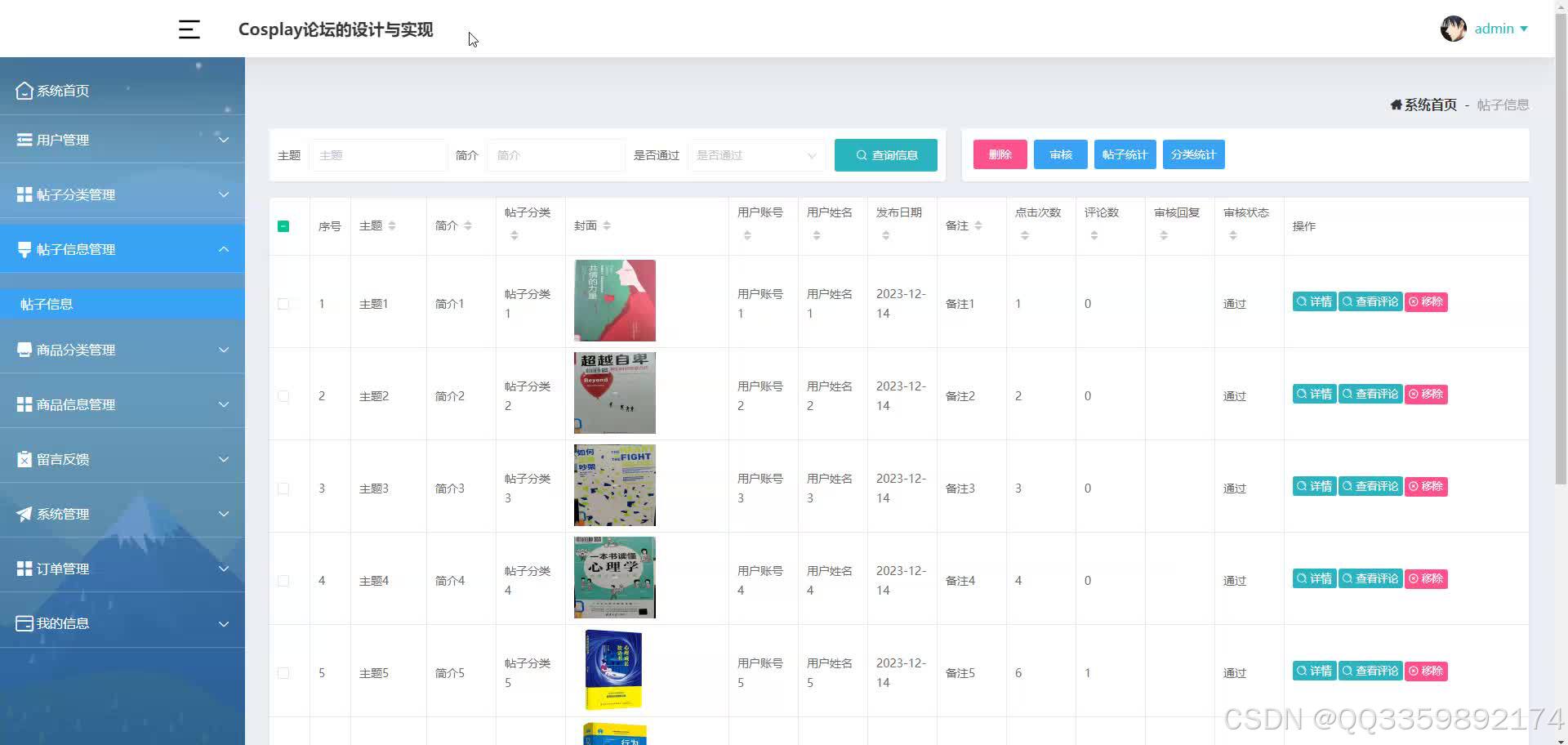The width and height of the screenshot is (1568, 745).
Task: Open 系统首页 label in sidebar menu
Action: [63, 91]
